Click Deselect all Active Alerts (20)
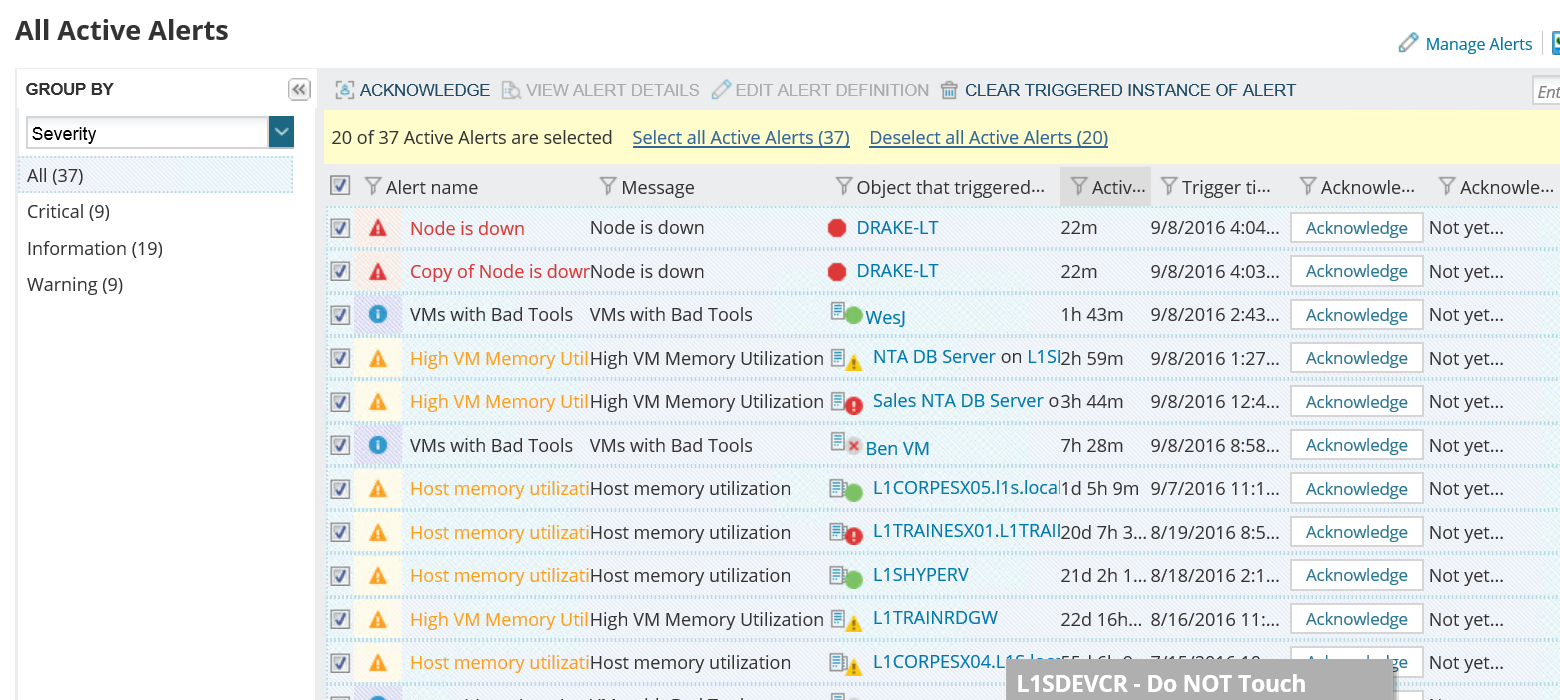1560x700 pixels. [x=988, y=138]
